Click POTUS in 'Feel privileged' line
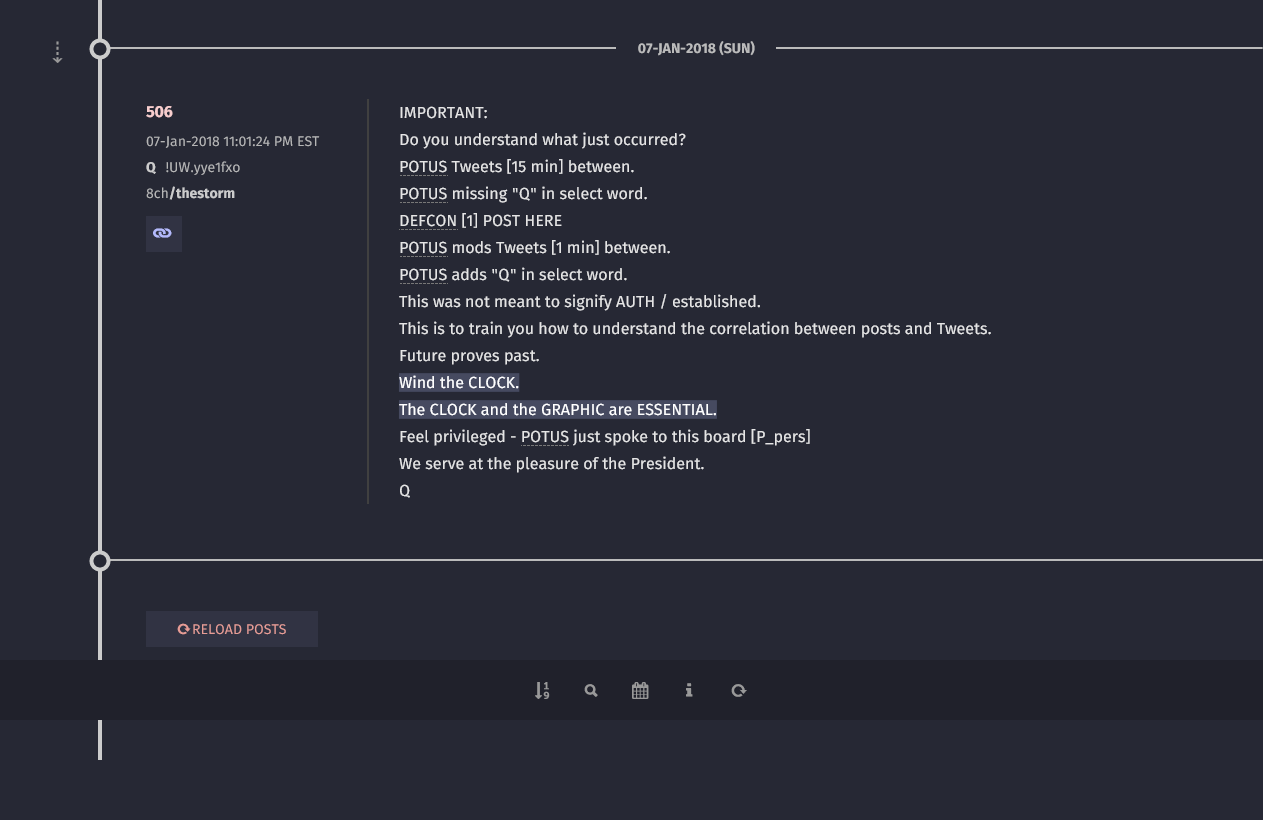Screen dimensions: 1263x820 tap(545, 437)
